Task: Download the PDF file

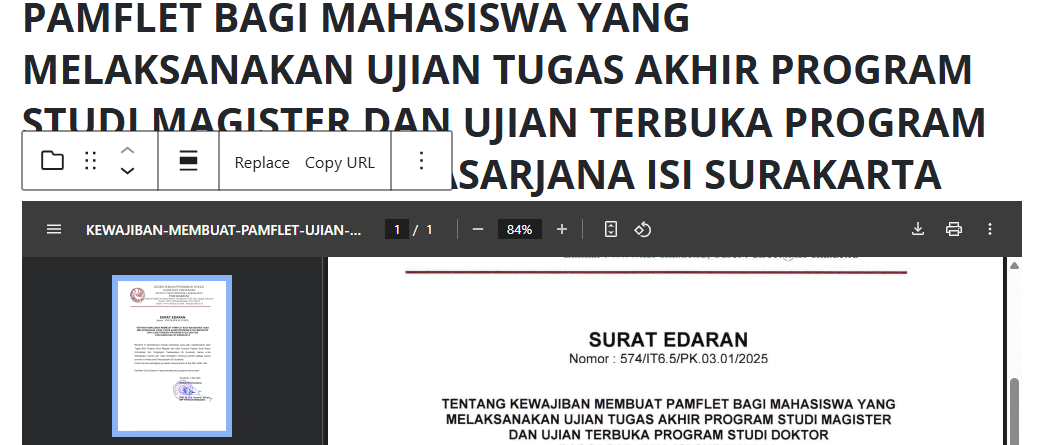Action: 918,229
